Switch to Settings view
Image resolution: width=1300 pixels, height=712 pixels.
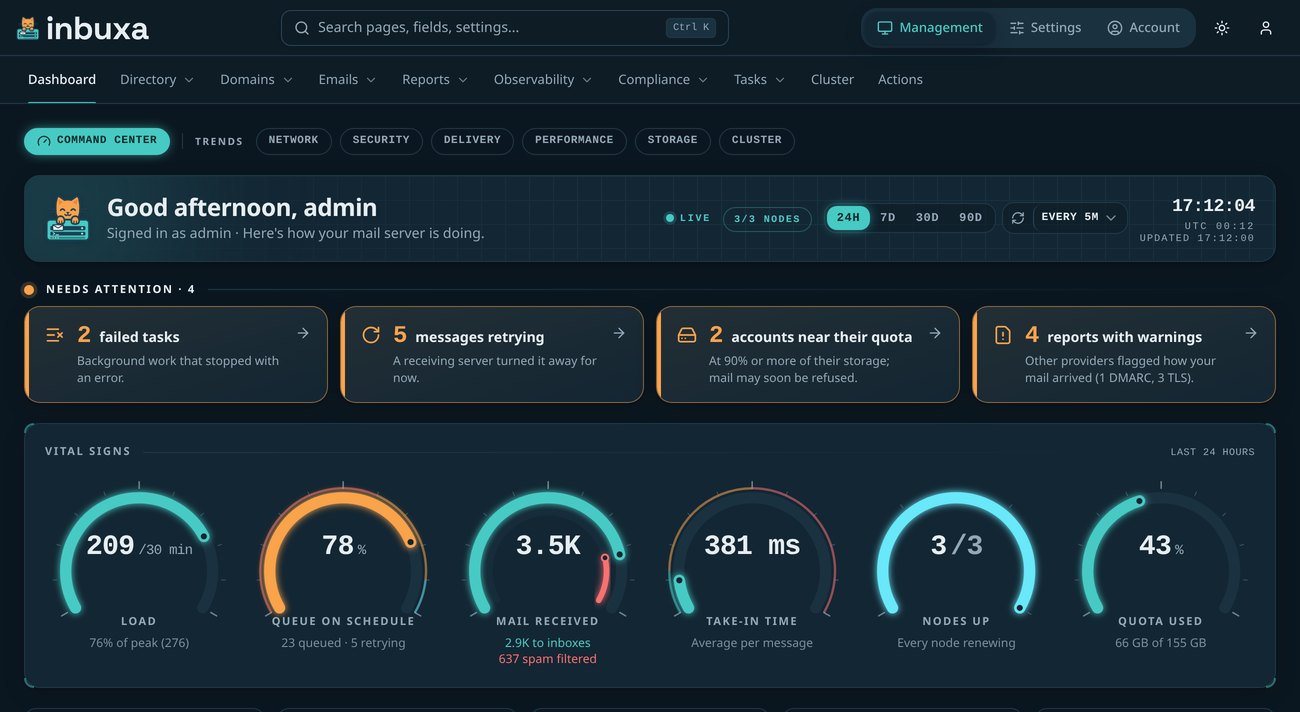tap(1045, 28)
